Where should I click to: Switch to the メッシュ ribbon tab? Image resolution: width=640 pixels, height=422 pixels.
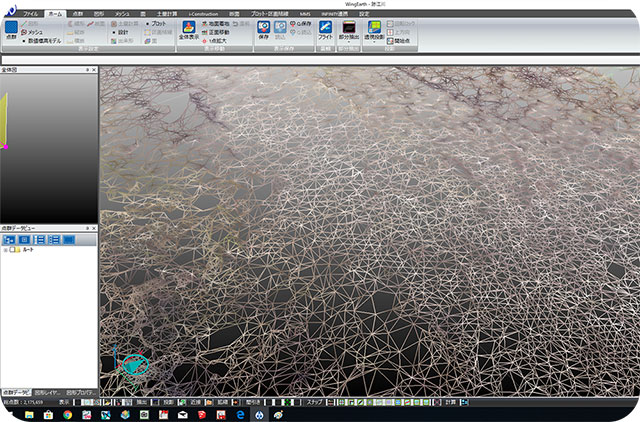pos(121,13)
